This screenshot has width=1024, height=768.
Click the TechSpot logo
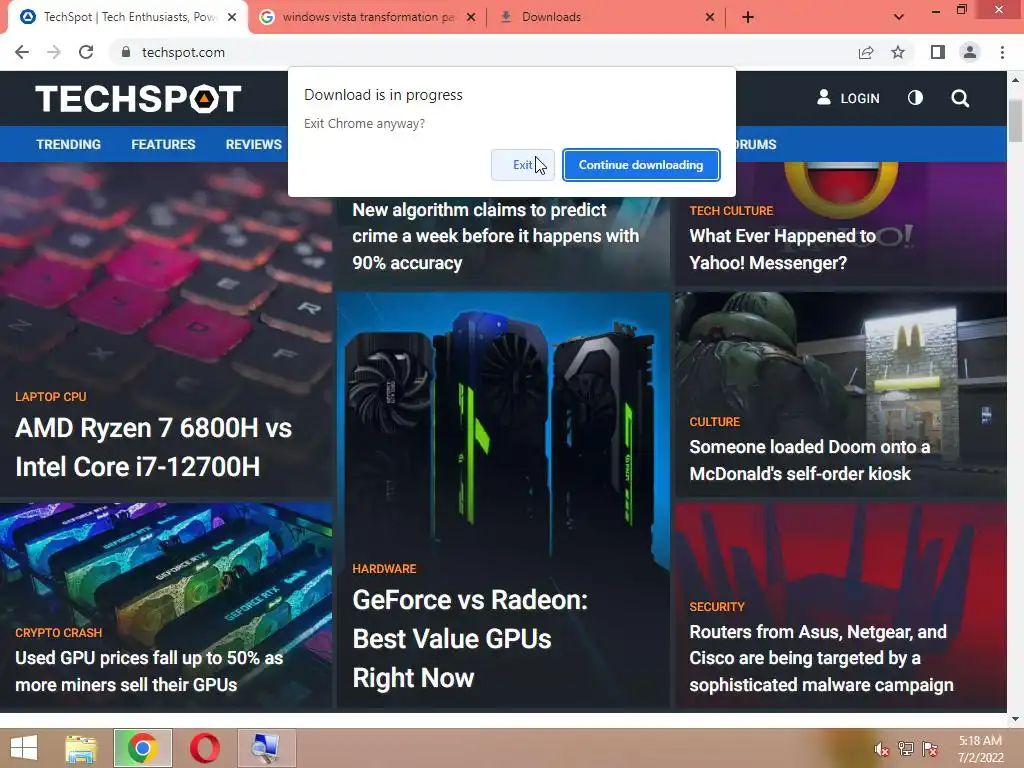pyautogui.click(x=138, y=99)
